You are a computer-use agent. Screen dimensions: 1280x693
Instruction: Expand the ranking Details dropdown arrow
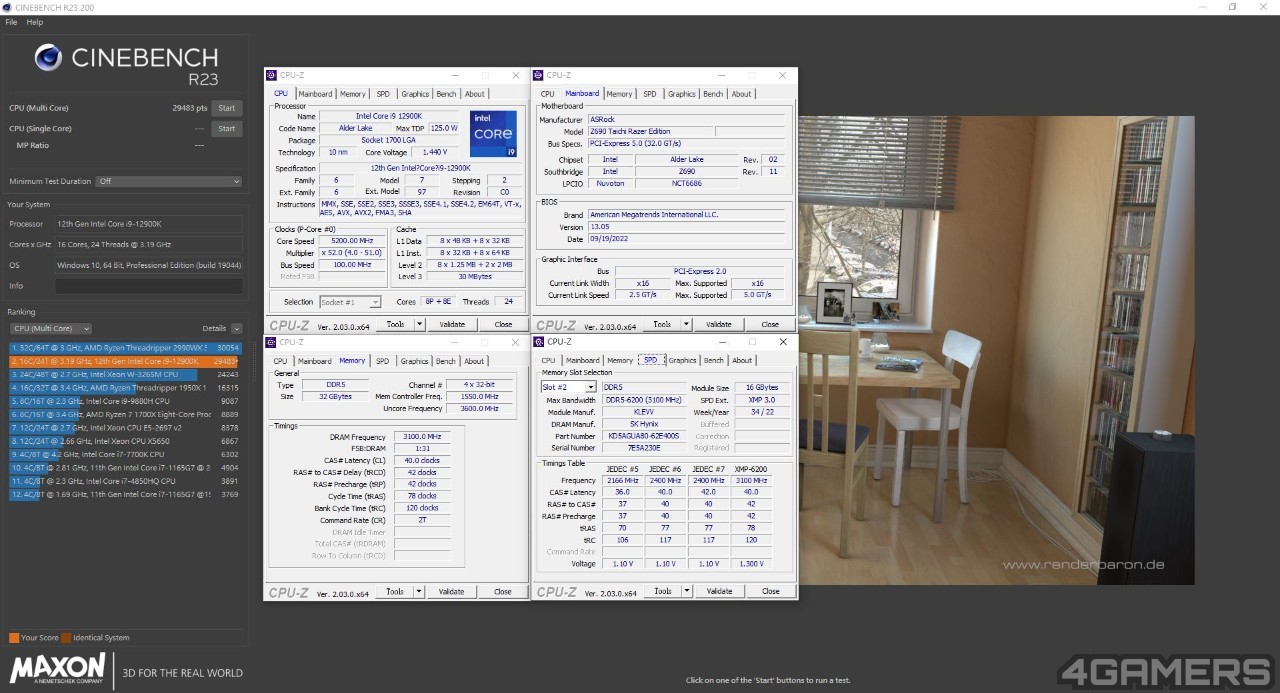236,328
